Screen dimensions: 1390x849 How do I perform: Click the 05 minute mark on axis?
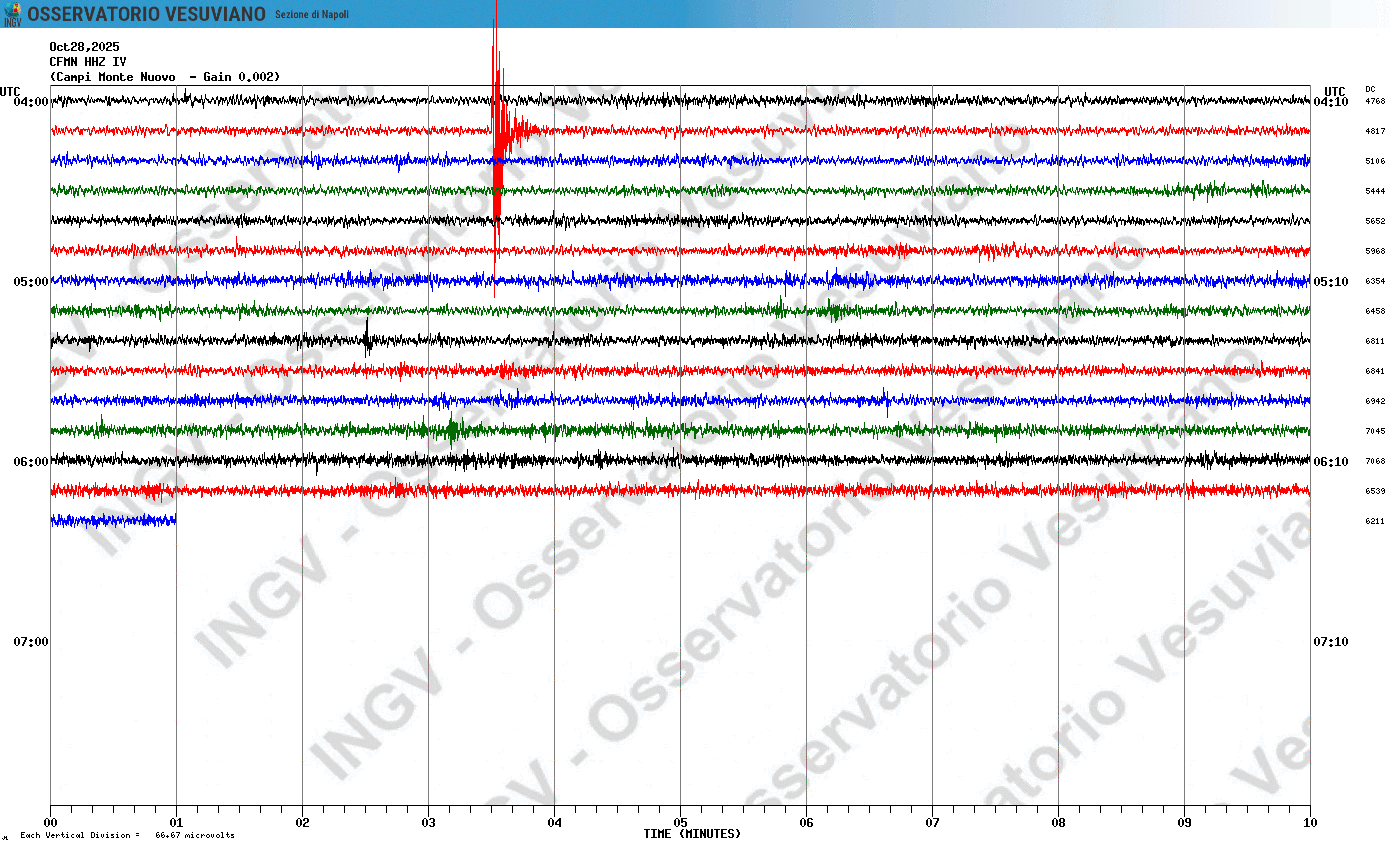[680, 822]
